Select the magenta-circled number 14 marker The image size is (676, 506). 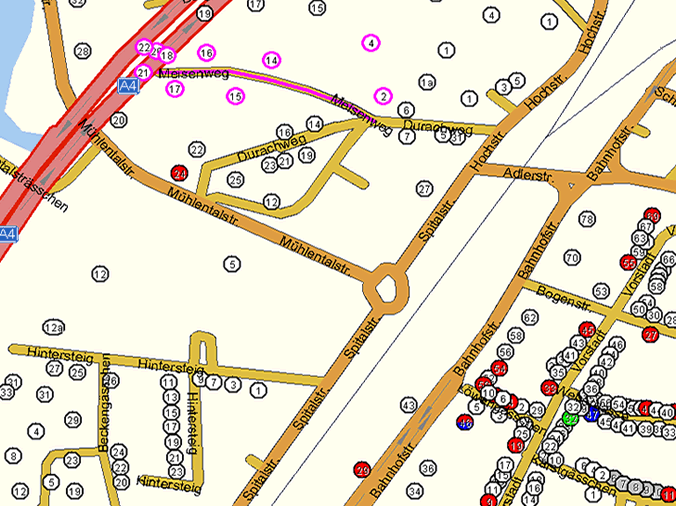(x=271, y=61)
